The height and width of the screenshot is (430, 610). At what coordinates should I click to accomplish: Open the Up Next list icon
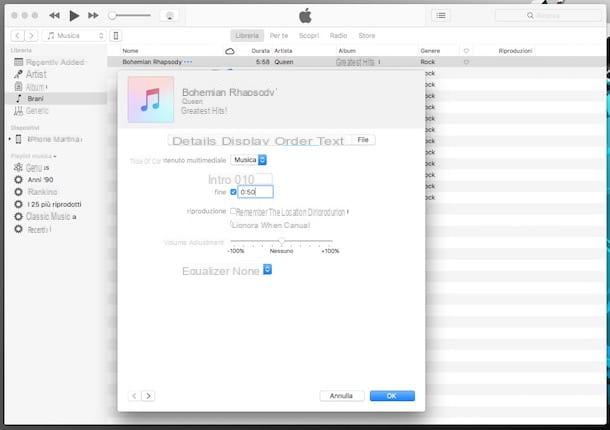[441, 16]
